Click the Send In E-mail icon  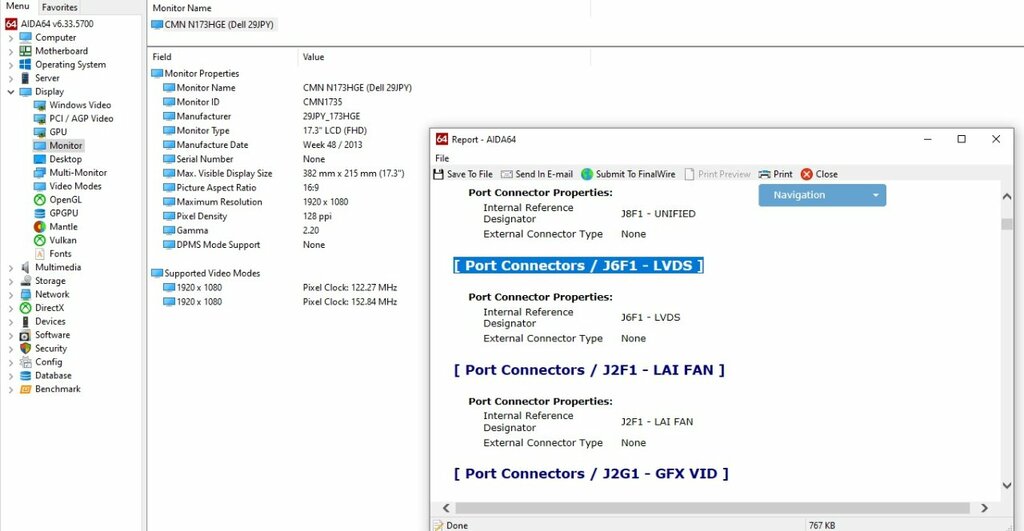click(507, 174)
